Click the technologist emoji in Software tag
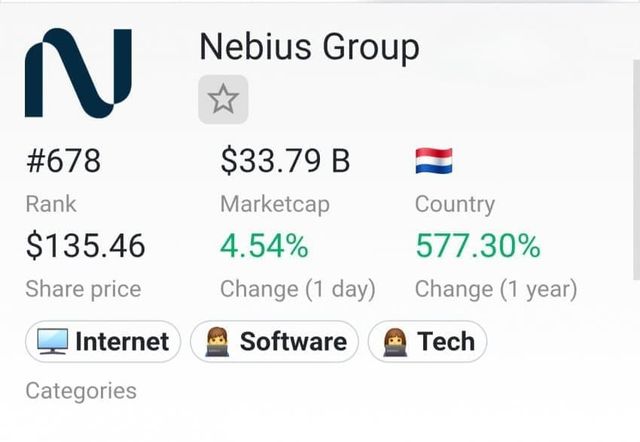 click(x=216, y=342)
